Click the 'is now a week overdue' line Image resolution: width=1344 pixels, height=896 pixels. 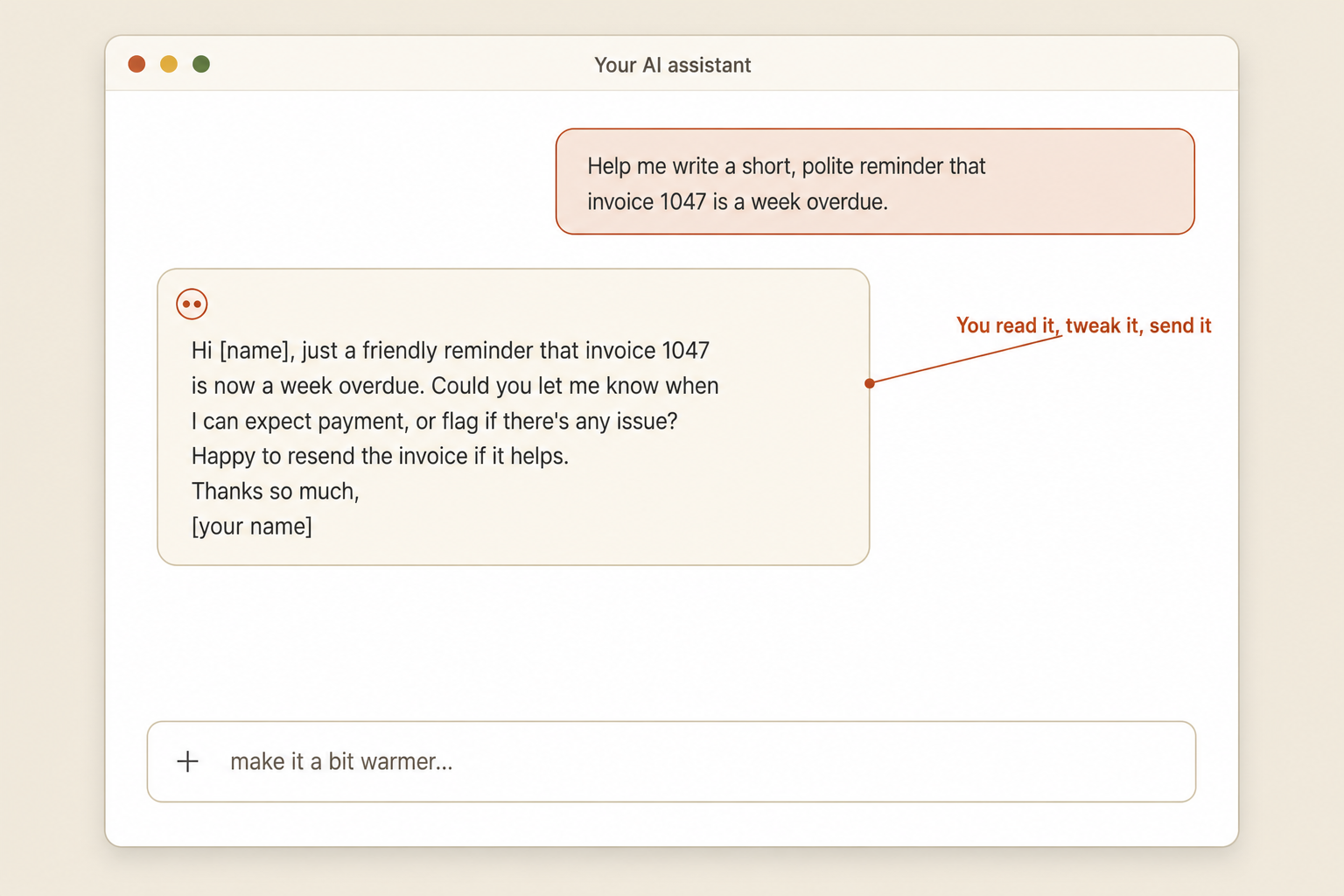455,386
